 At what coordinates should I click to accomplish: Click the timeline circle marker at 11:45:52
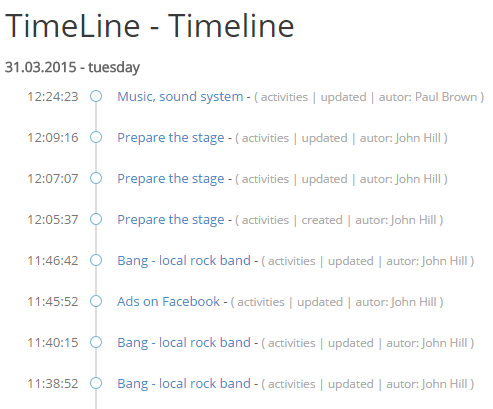click(96, 301)
